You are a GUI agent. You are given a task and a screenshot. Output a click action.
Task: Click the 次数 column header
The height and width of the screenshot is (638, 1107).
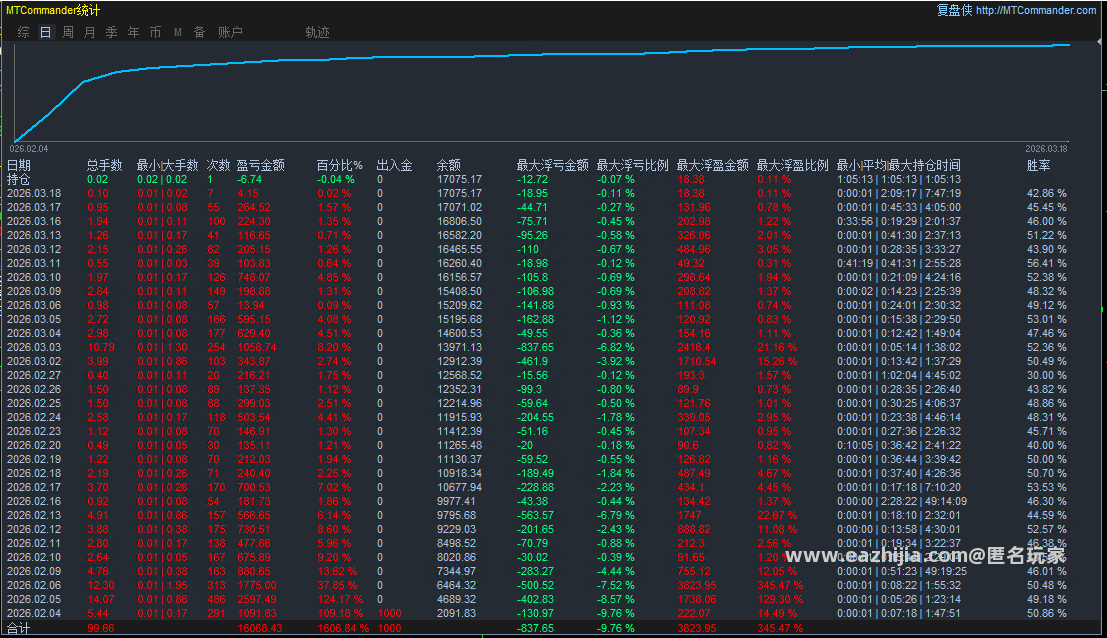218,165
